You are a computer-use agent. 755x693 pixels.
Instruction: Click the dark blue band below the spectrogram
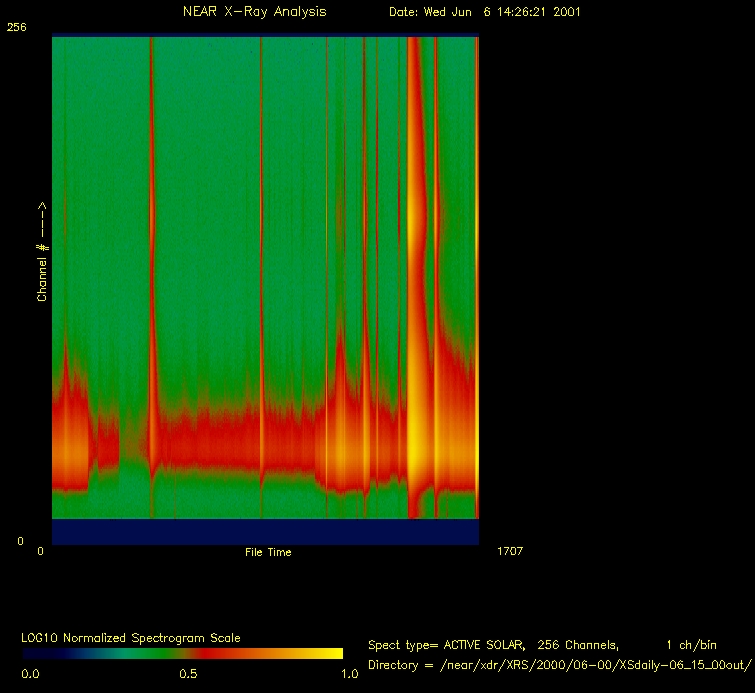[x=265, y=532]
